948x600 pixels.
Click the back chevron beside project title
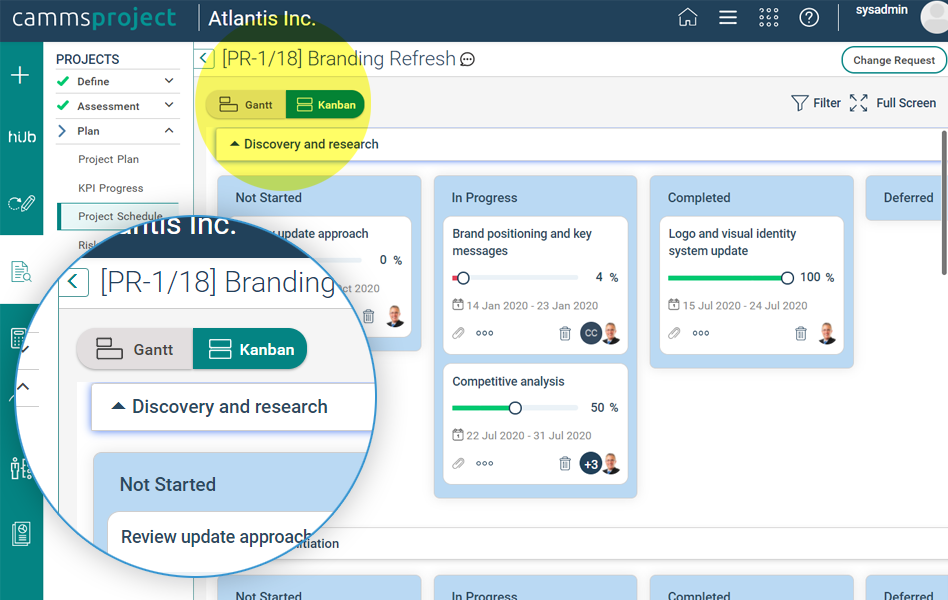click(204, 59)
